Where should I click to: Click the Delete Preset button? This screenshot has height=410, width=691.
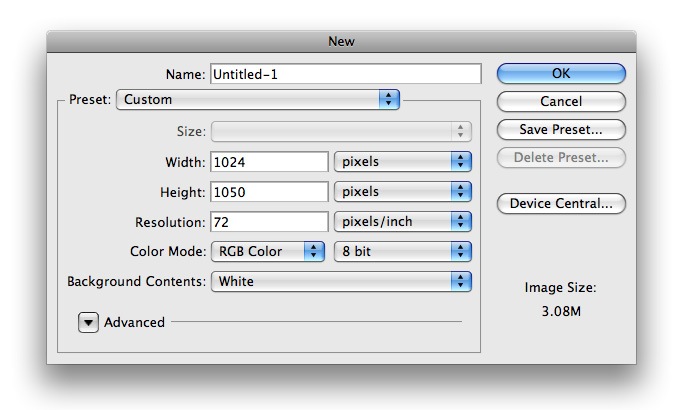[x=561, y=157]
